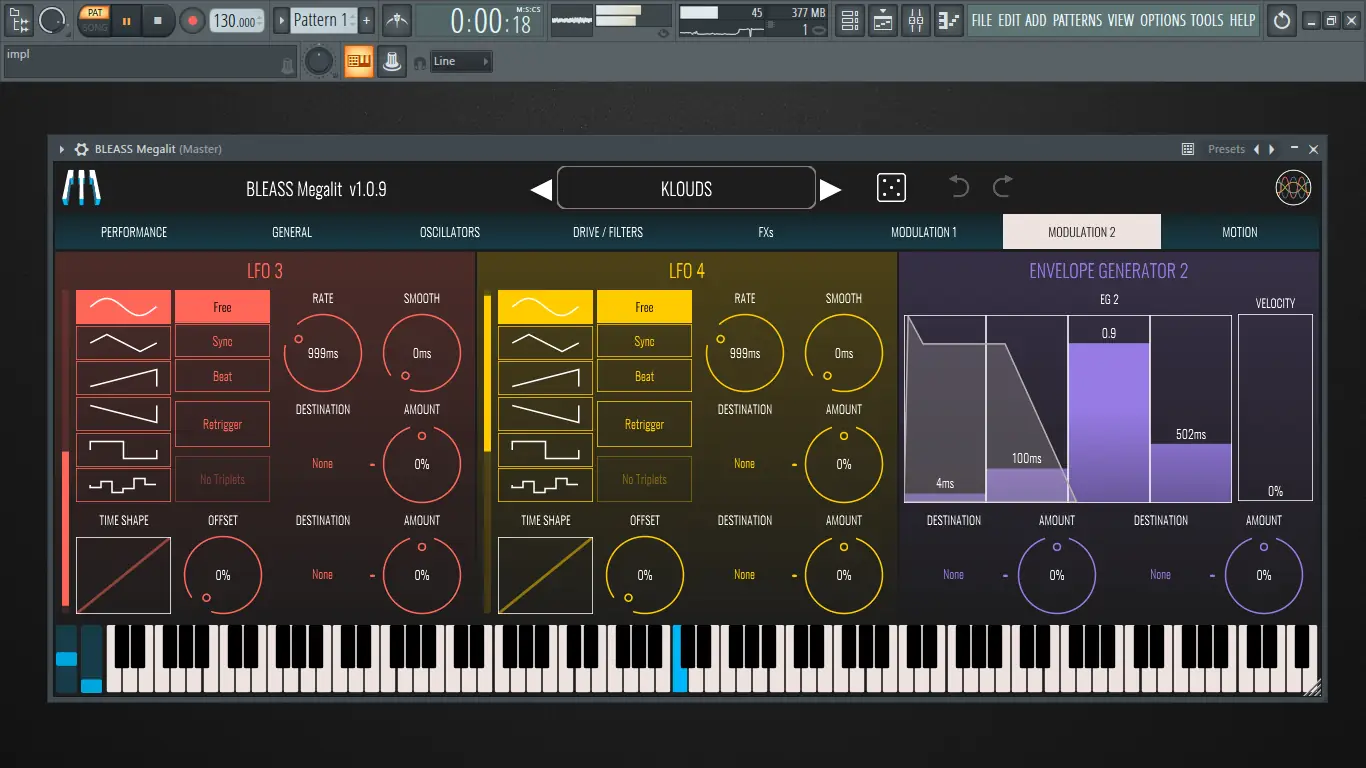Click the preset grid icon beside Presets
The image size is (1366, 768).
(x=1188, y=149)
